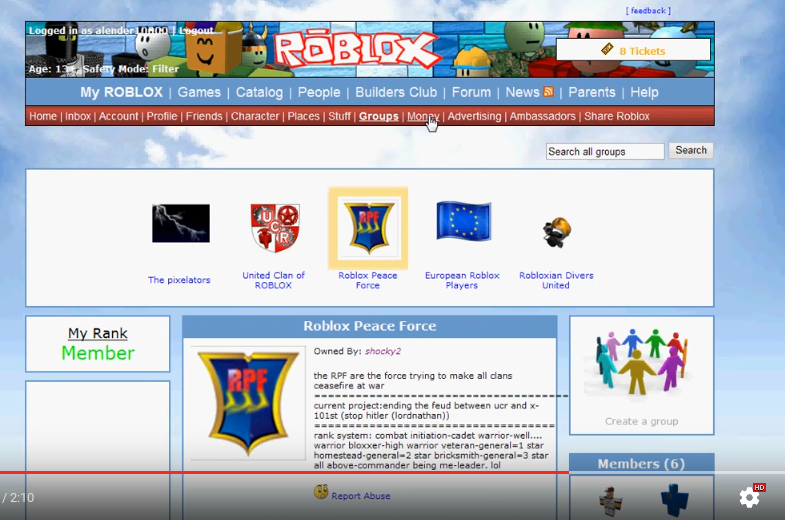The width and height of the screenshot is (785, 520).
Task: Click the feedback link at top
Action: [648, 11]
